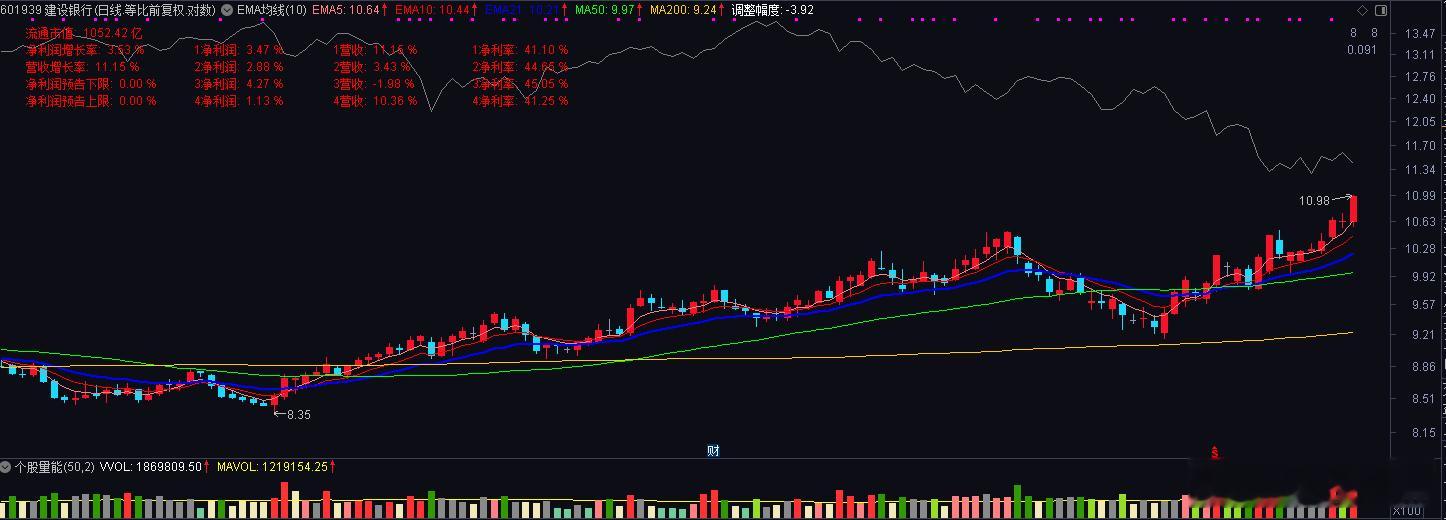Select the 3净利润: 4.27 % entry
The height and width of the screenshot is (520, 1446).
238,84
